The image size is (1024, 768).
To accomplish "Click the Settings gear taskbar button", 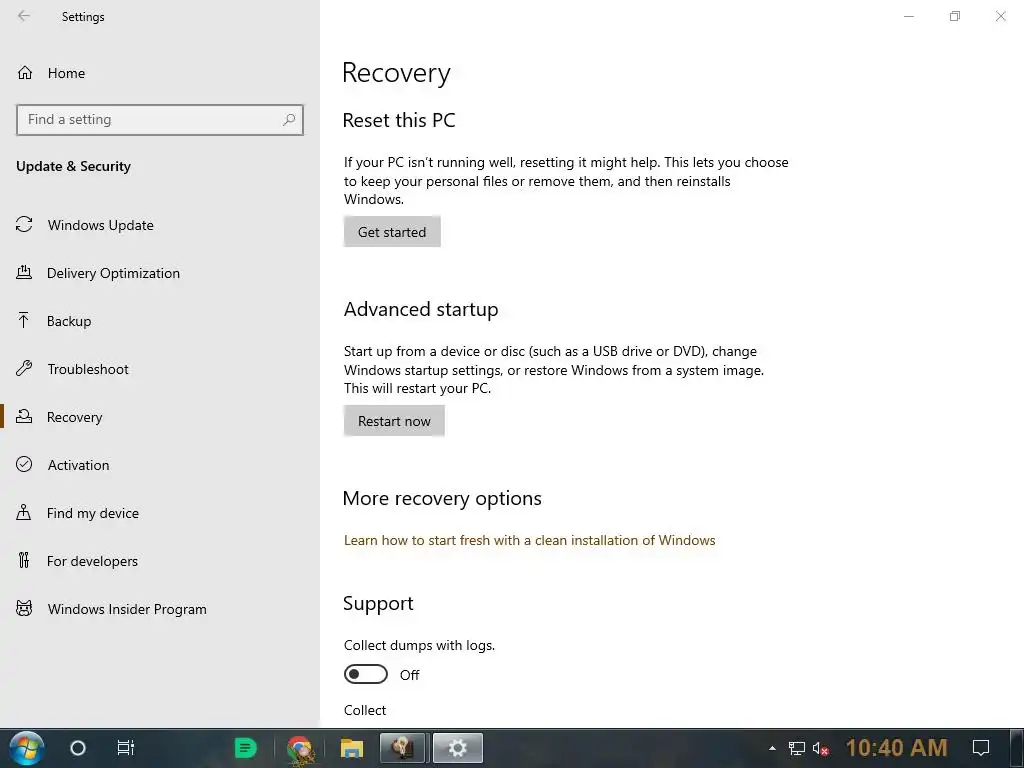I will coord(458,748).
